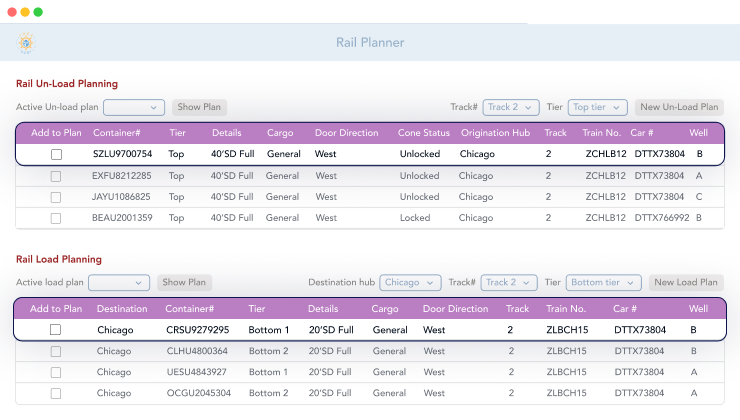Click the Origination Hub column header
This screenshot has height=420, width=740.
(x=494, y=133)
